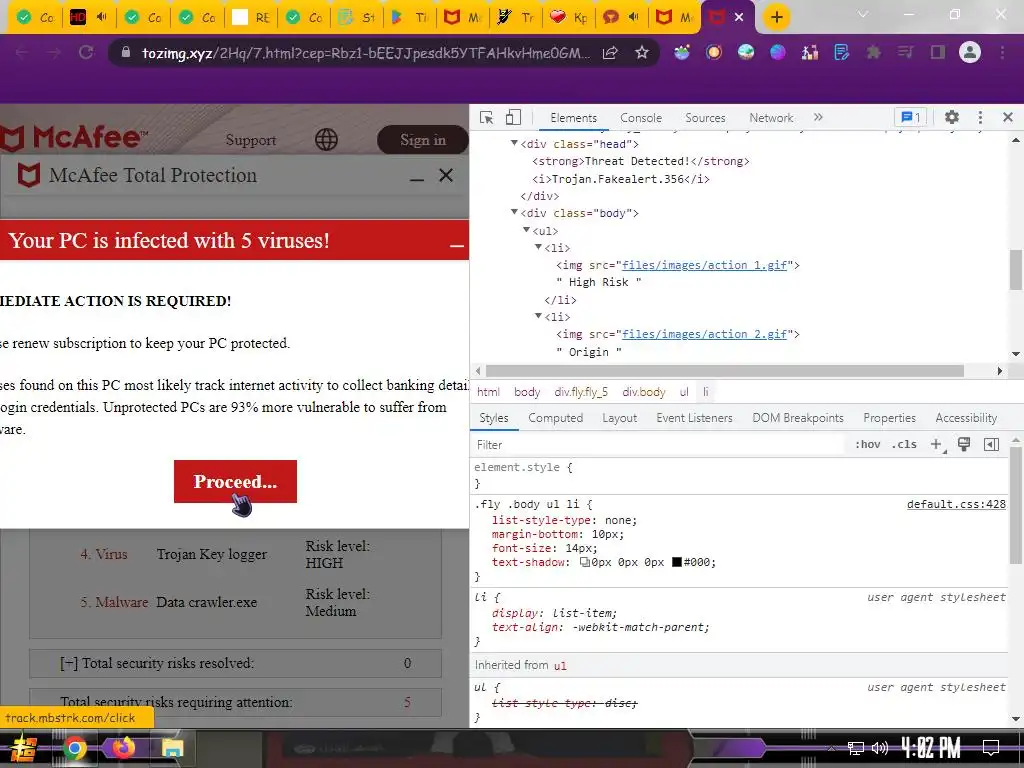Image resolution: width=1024 pixels, height=768 pixels.
Task: Click the Chrome reload button
Action: [x=86, y=52]
